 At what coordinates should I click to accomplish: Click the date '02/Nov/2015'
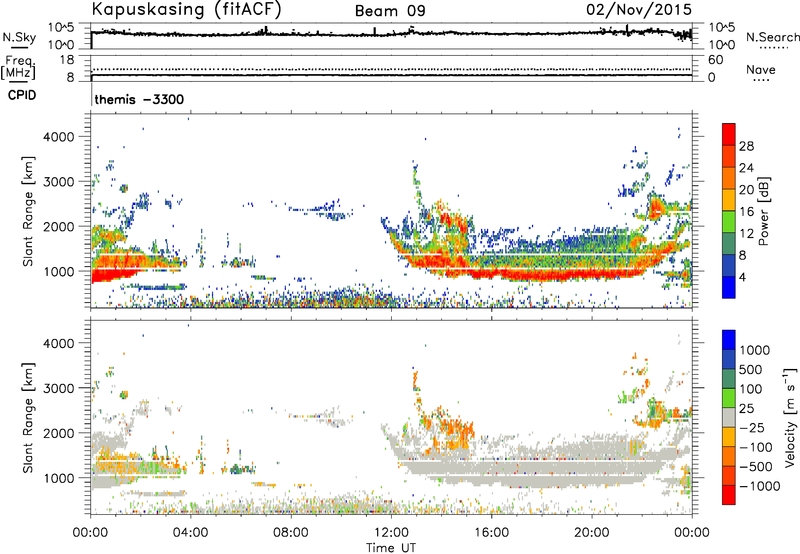point(639,9)
